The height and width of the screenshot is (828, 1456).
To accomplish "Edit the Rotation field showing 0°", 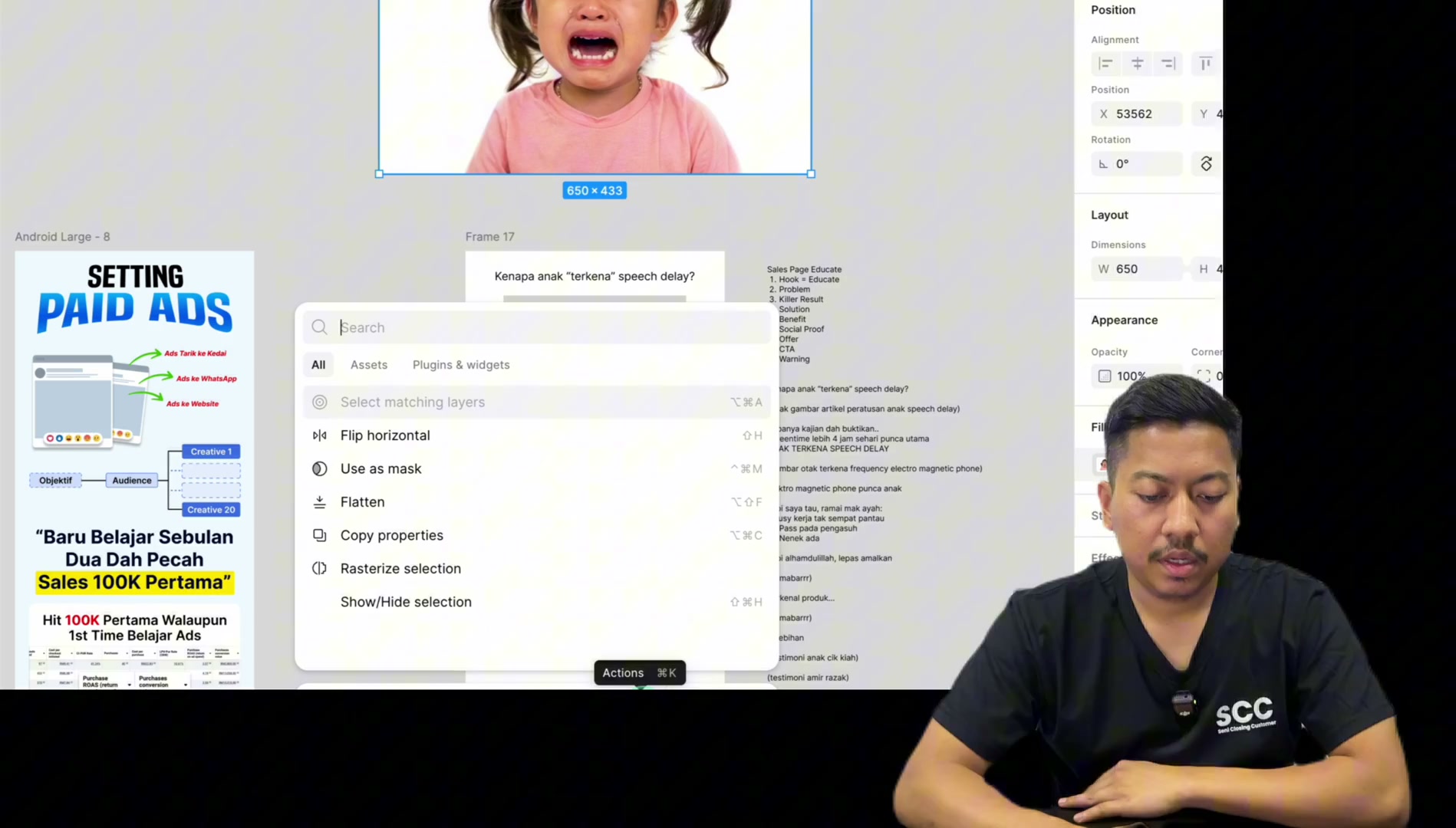I will click(x=1137, y=164).
